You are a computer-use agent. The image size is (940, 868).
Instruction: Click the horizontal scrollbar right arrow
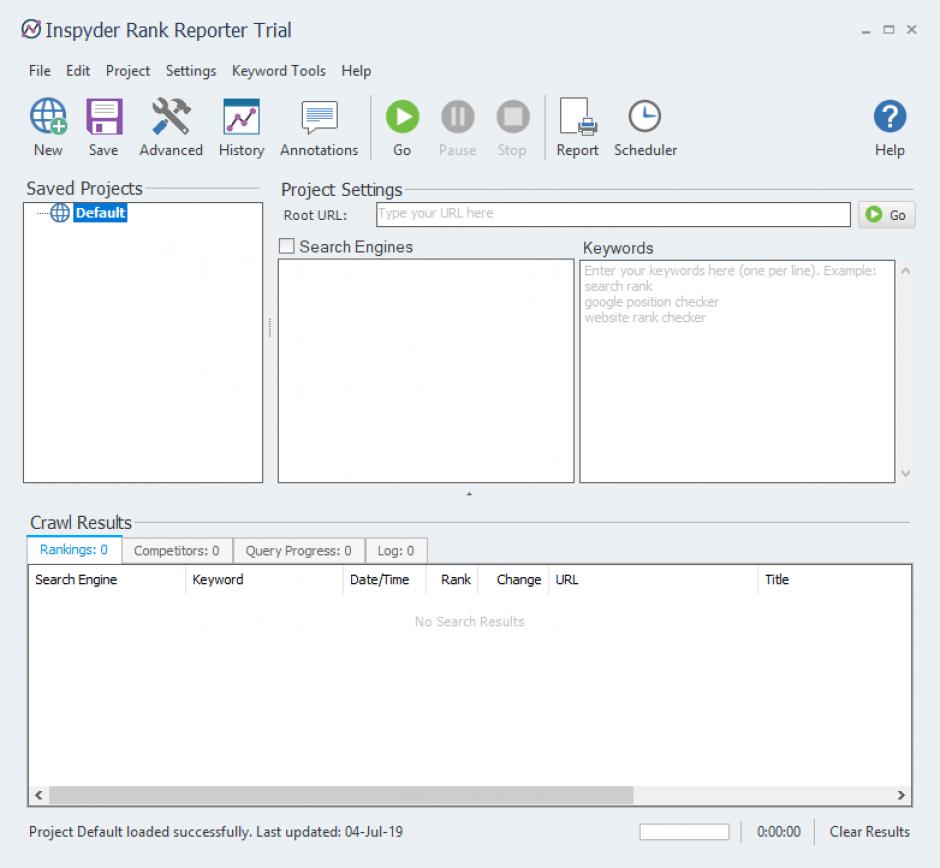point(901,795)
